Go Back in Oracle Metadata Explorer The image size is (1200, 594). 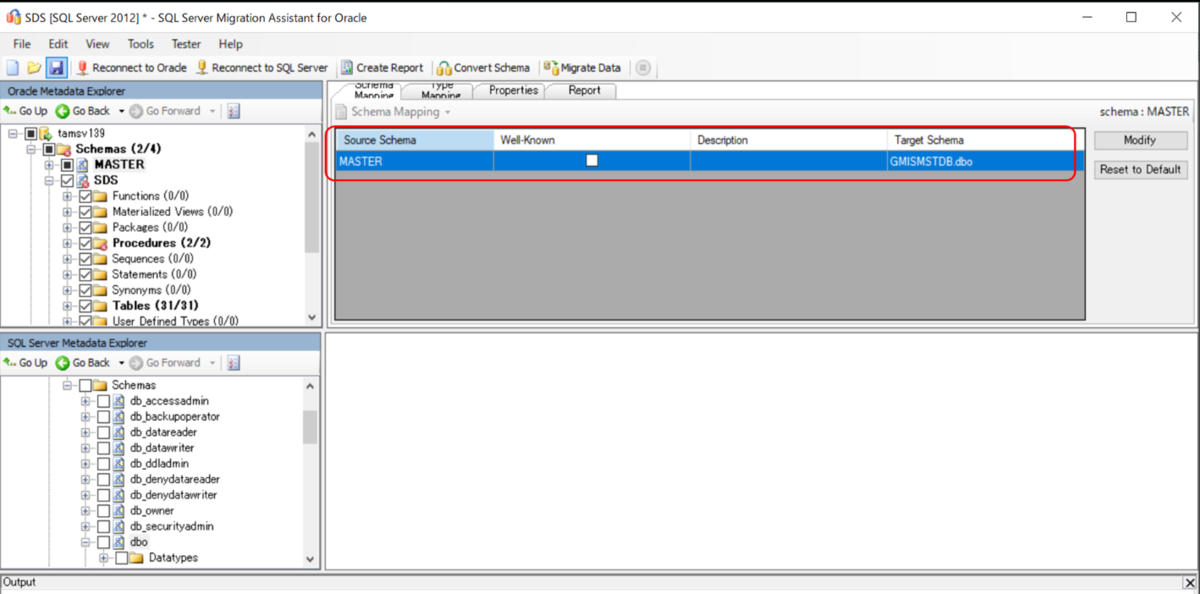tap(84, 111)
